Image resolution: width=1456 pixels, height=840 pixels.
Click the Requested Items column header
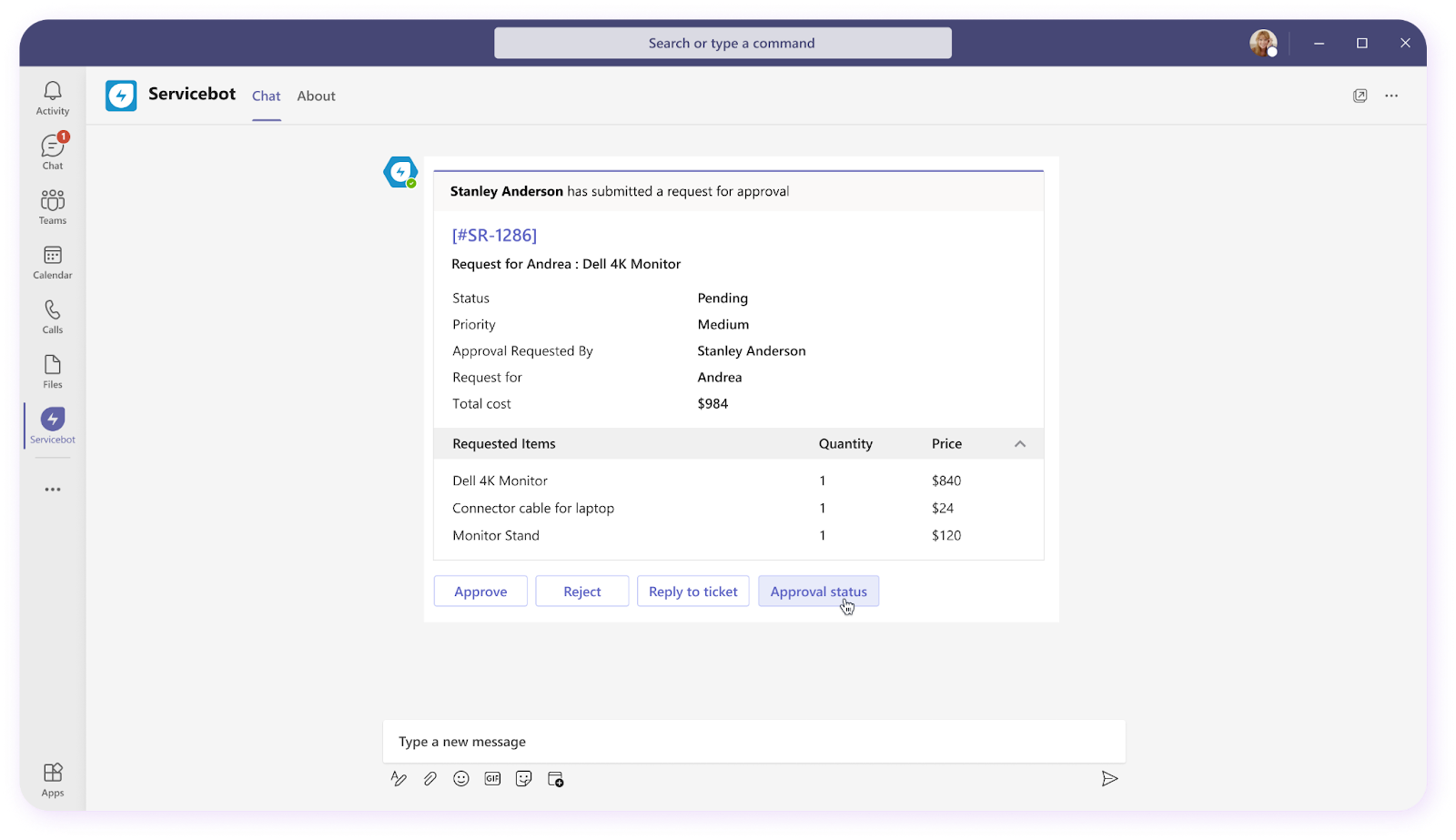(x=504, y=444)
